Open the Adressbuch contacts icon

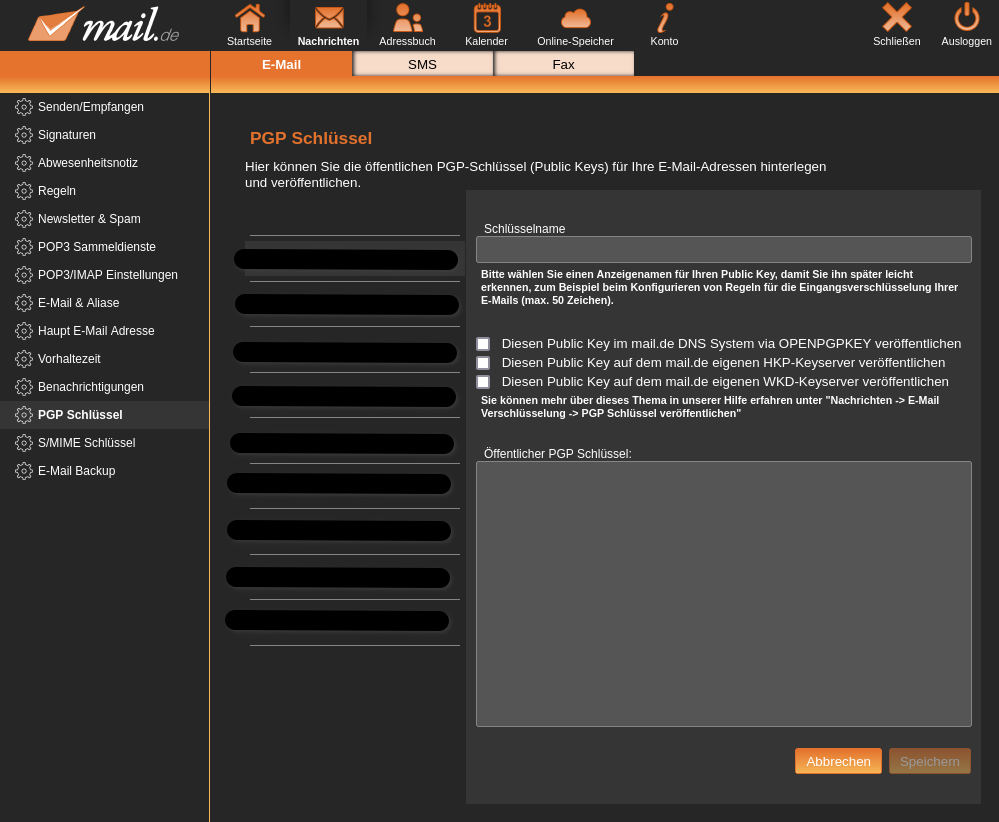(x=407, y=19)
